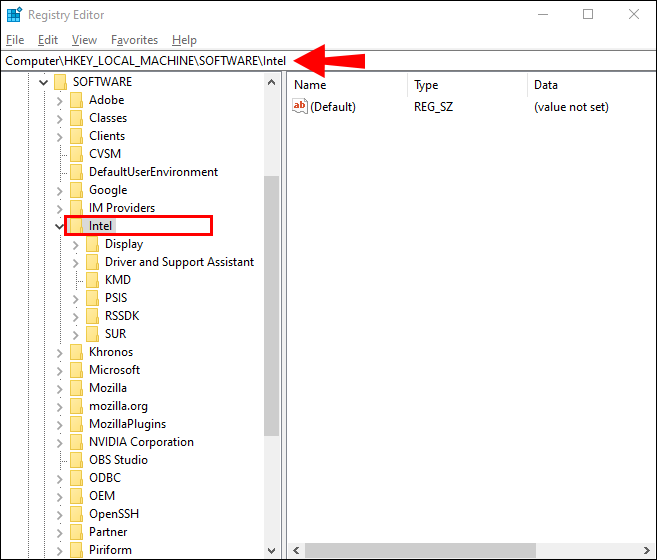Image resolution: width=657 pixels, height=560 pixels.
Task: Click values pane scroll right arrow
Action: coord(647,550)
